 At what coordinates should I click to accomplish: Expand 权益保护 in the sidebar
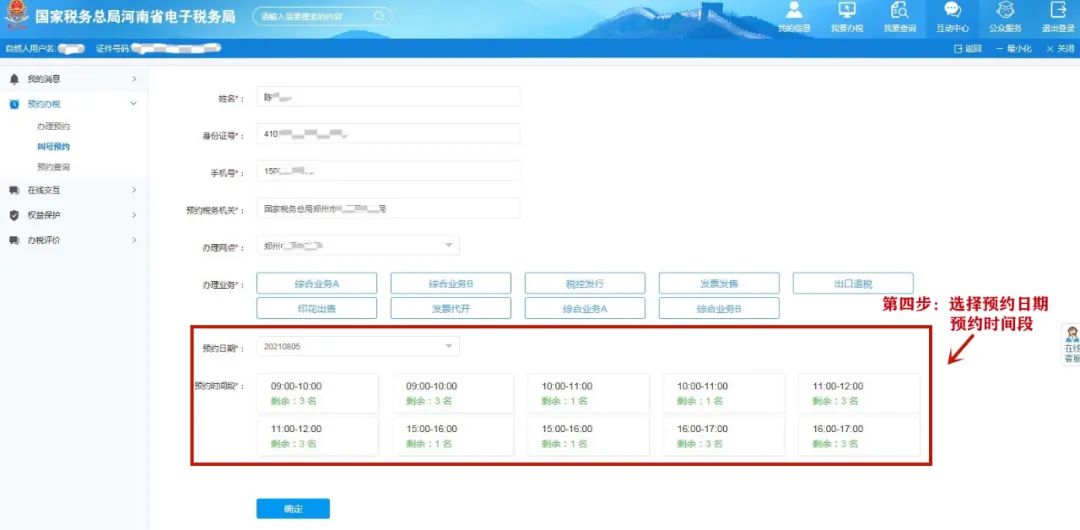pyautogui.click(x=70, y=215)
